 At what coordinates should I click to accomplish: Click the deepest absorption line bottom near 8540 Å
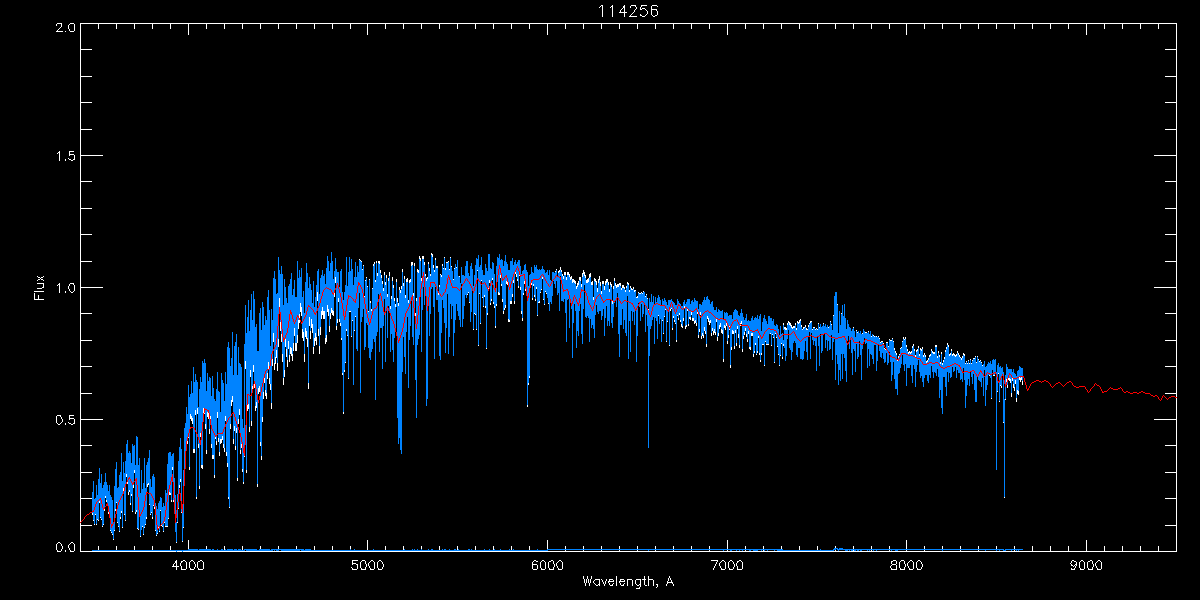(x=1004, y=495)
